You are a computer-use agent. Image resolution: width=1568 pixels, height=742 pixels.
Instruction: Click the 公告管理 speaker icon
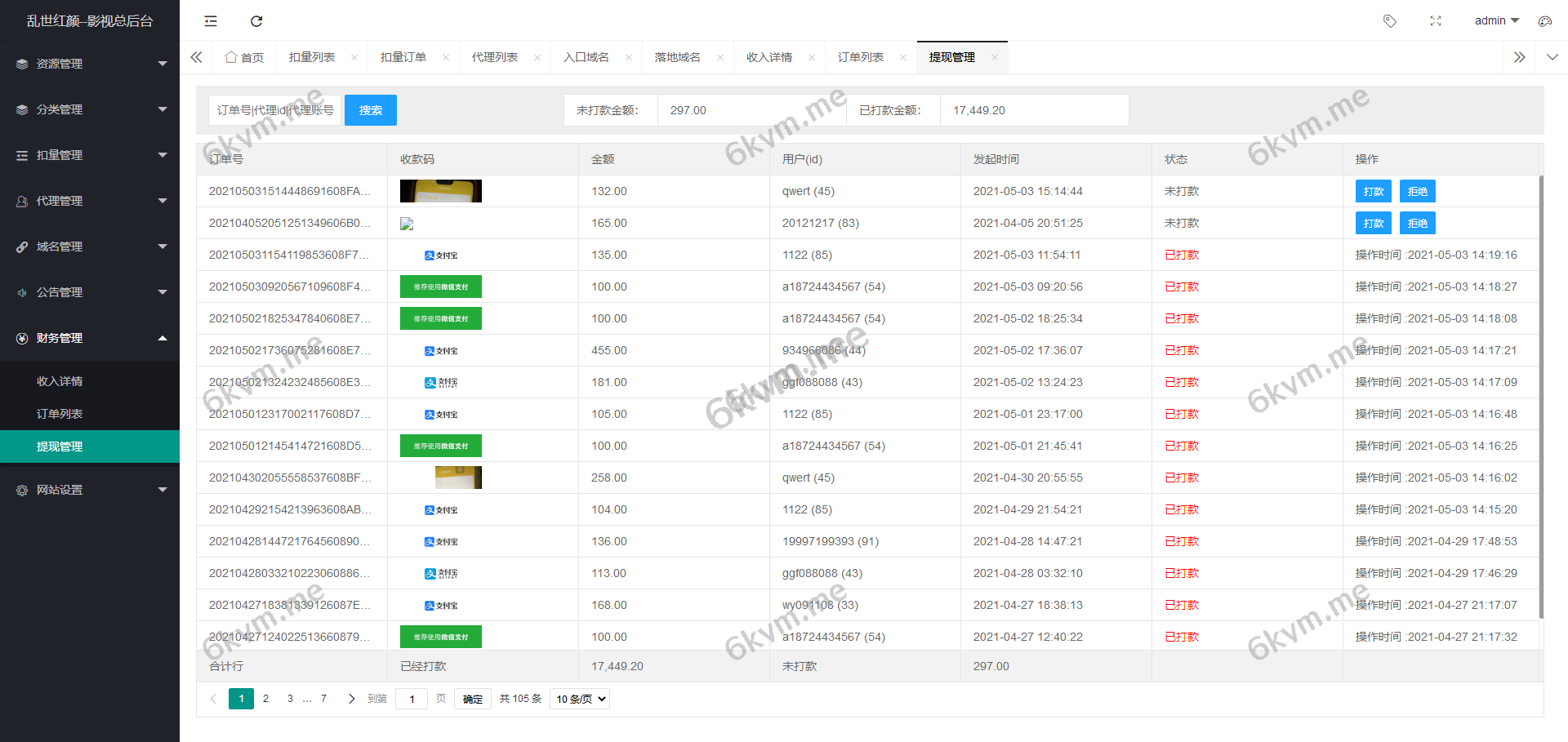point(21,291)
